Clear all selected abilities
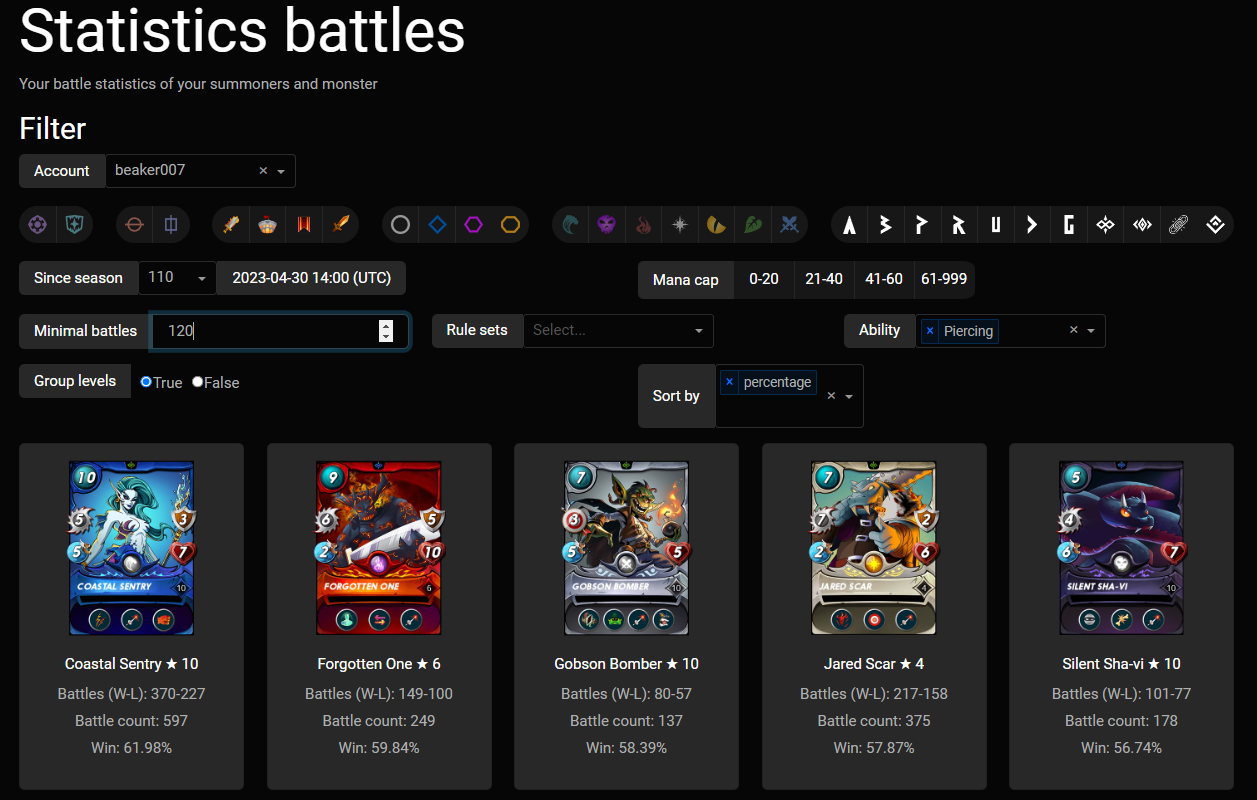Image resolution: width=1257 pixels, height=800 pixels. pyautogui.click(x=1073, y=331)
